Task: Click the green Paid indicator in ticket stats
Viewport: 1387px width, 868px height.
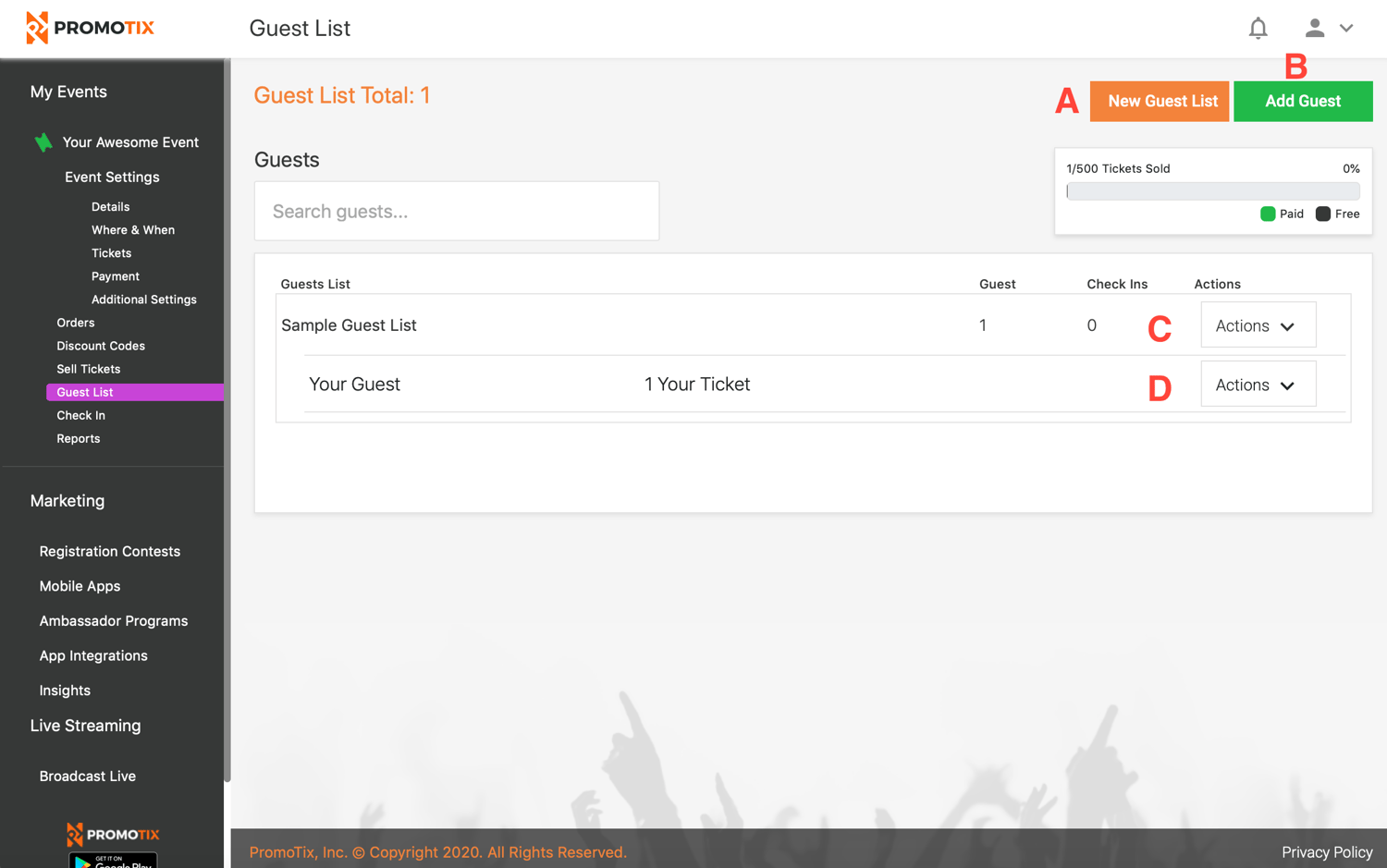Action: tap(1269, 214)
